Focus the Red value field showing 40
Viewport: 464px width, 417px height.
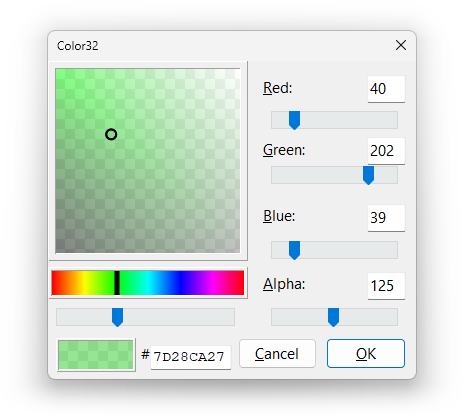pos(386,89)
